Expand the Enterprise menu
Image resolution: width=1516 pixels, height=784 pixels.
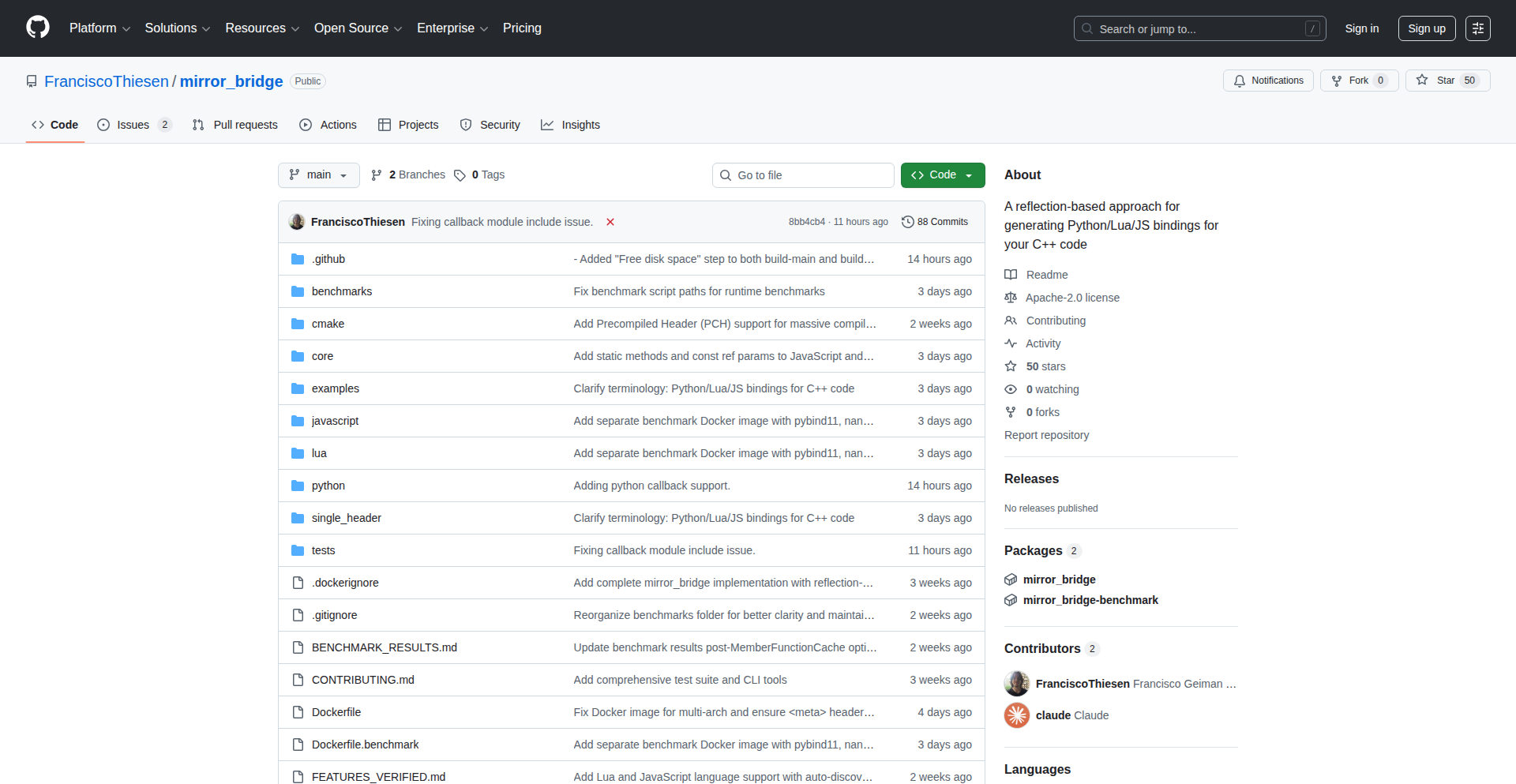pyautogui.click(x=452, y=28)
